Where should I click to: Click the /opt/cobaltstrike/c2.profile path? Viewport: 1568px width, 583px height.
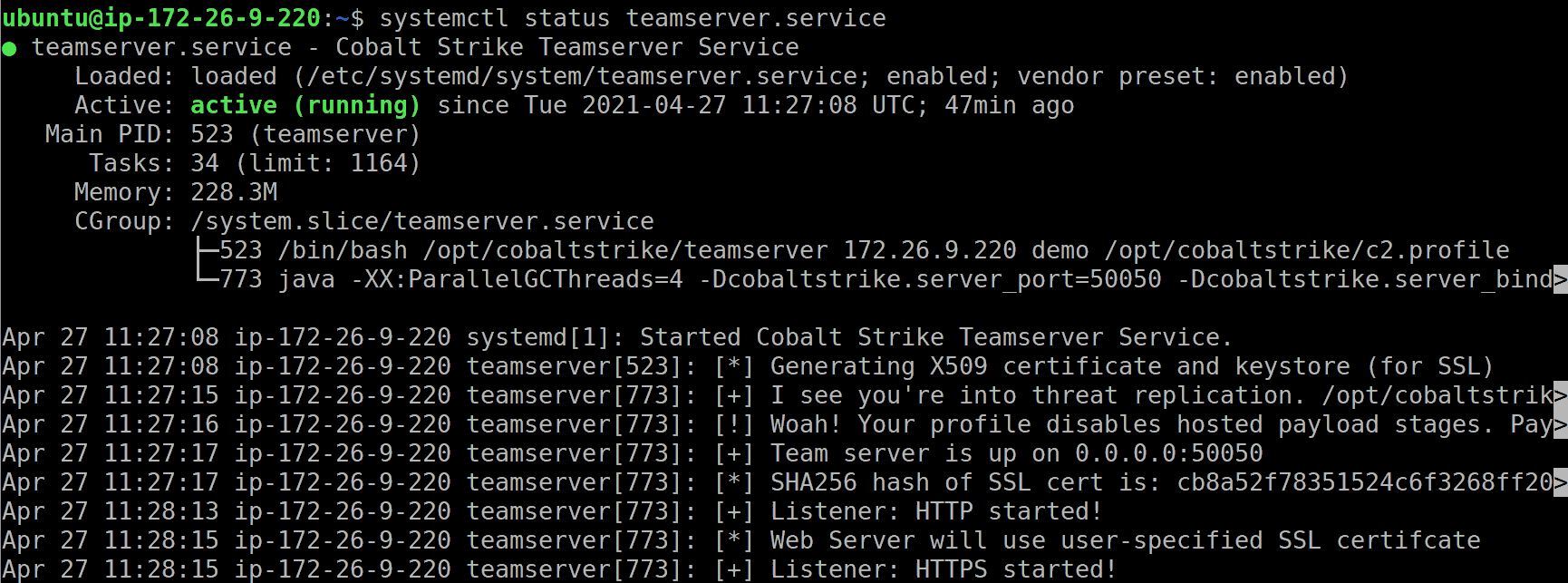(x=1306, y=250)
